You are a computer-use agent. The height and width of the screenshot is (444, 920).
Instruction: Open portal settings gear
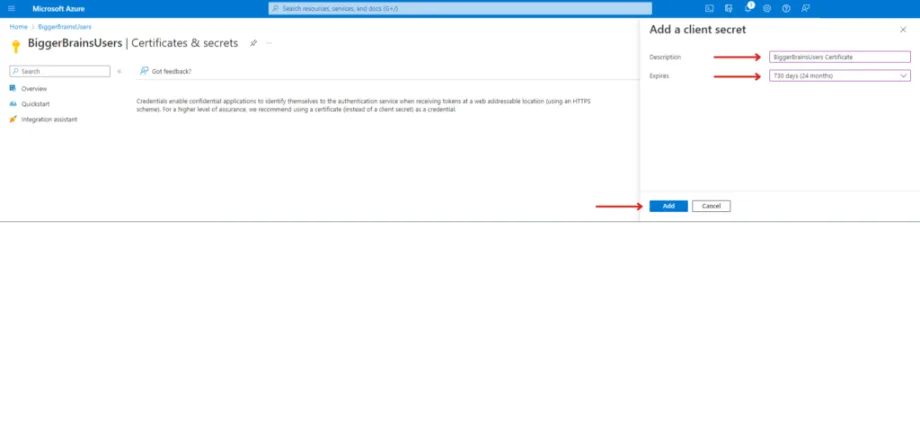767,8
